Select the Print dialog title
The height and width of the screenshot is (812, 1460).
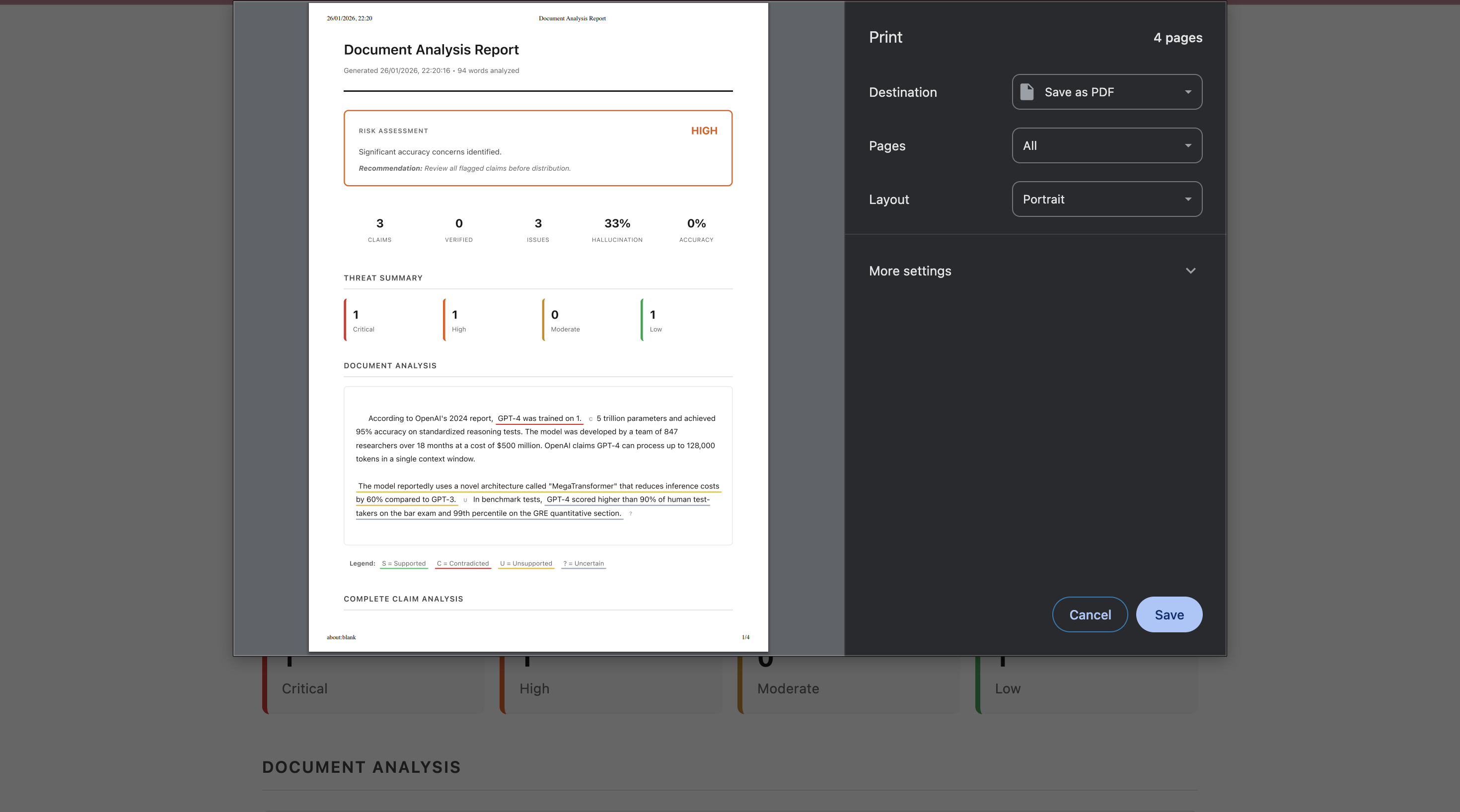pyautogui.click(x=885, y=37)
